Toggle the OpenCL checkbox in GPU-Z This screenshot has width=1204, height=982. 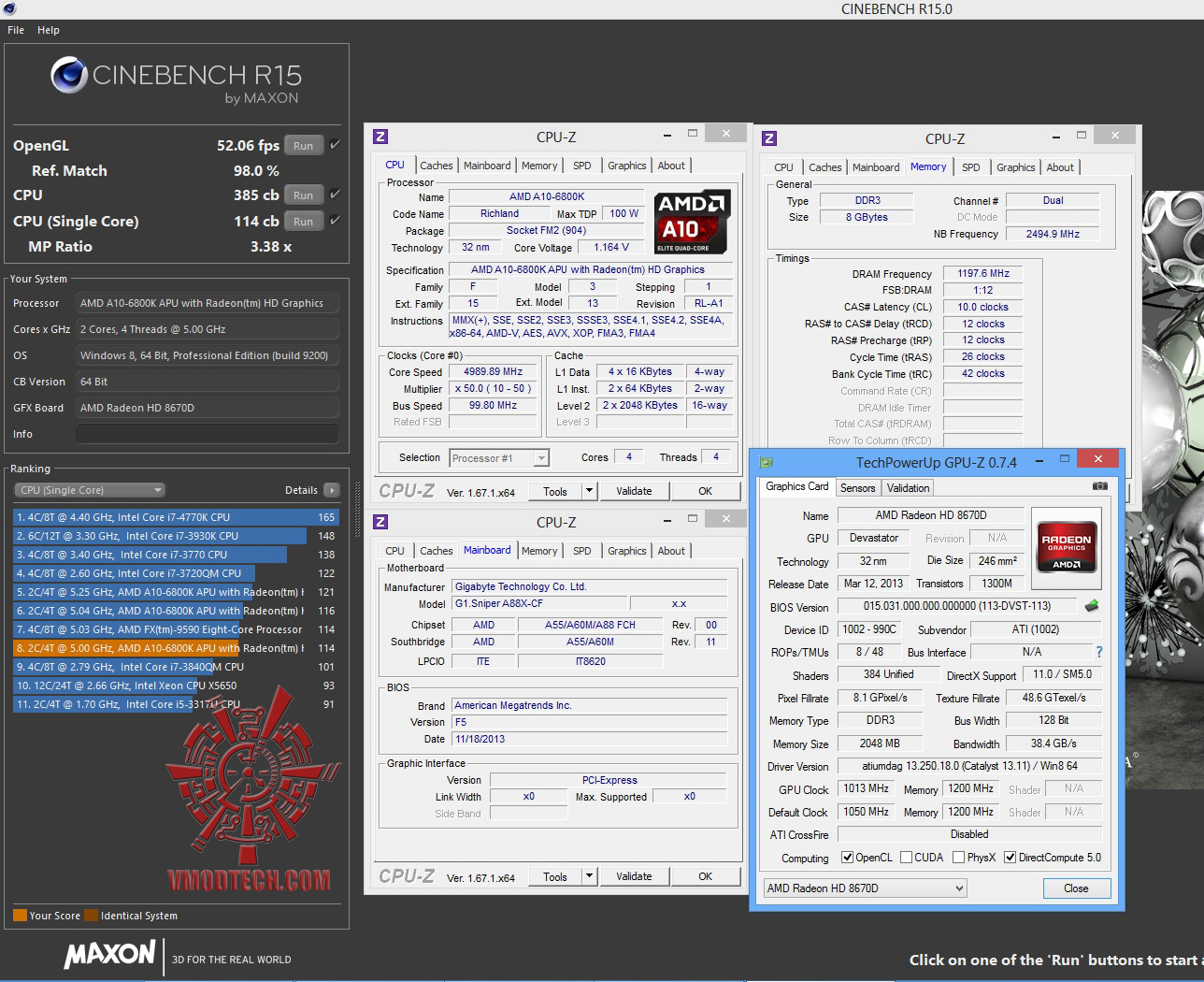[x=847, y=858]
